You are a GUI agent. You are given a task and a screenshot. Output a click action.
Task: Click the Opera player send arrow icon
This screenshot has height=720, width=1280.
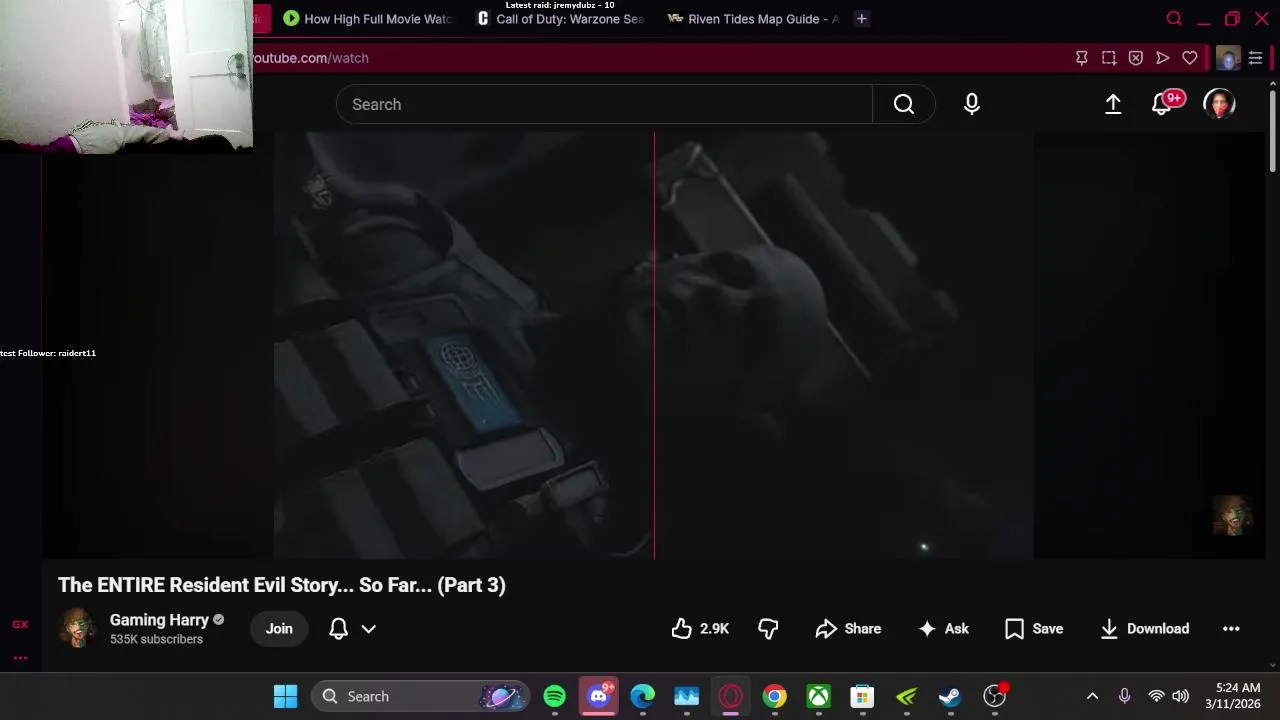pos(1162,58)
